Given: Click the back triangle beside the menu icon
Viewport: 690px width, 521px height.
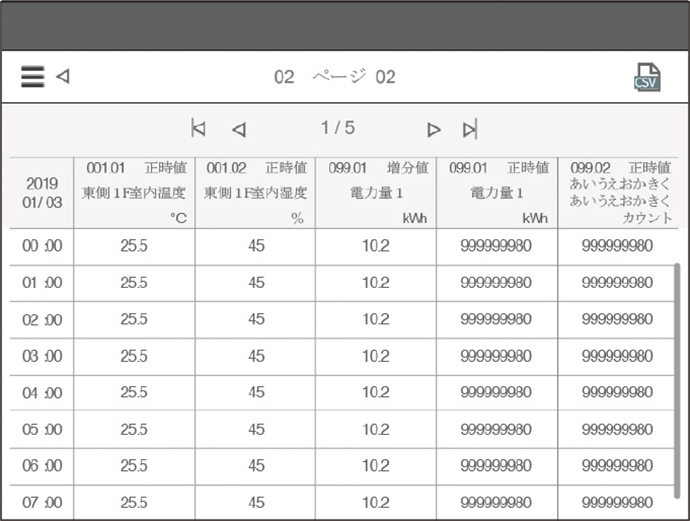Looking at the screenshot, I should [63, 76].
